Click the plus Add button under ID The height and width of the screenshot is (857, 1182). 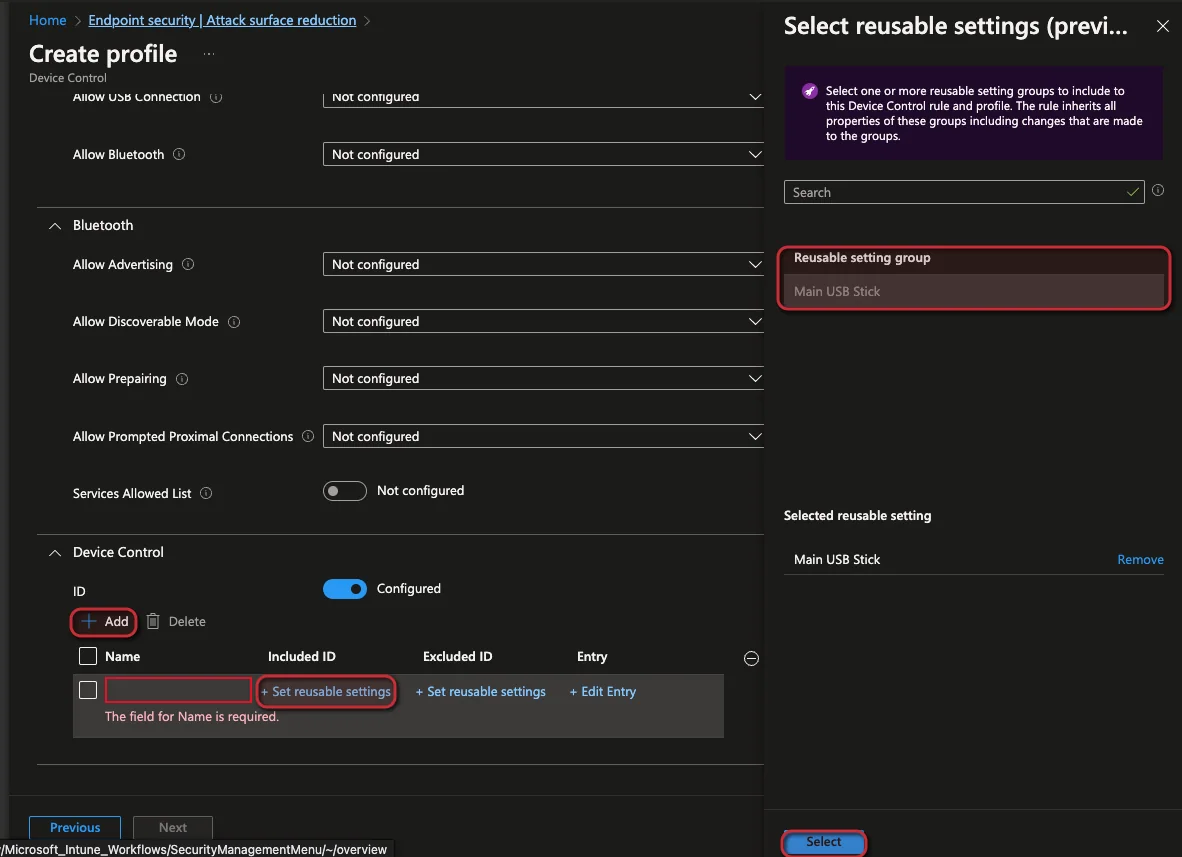pyautogui.click(x=104, y=622)
